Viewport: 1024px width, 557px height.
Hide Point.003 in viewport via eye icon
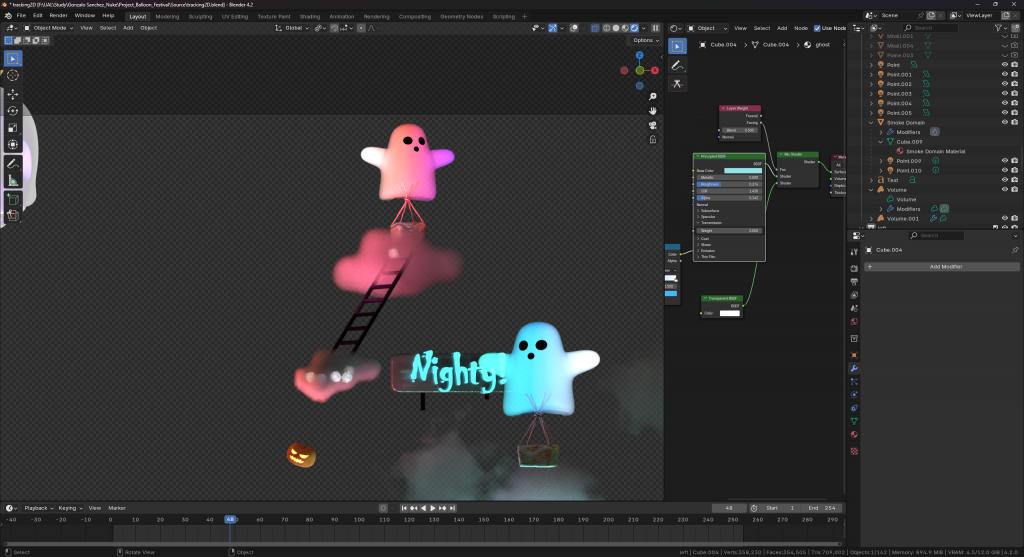point(1004,93)
